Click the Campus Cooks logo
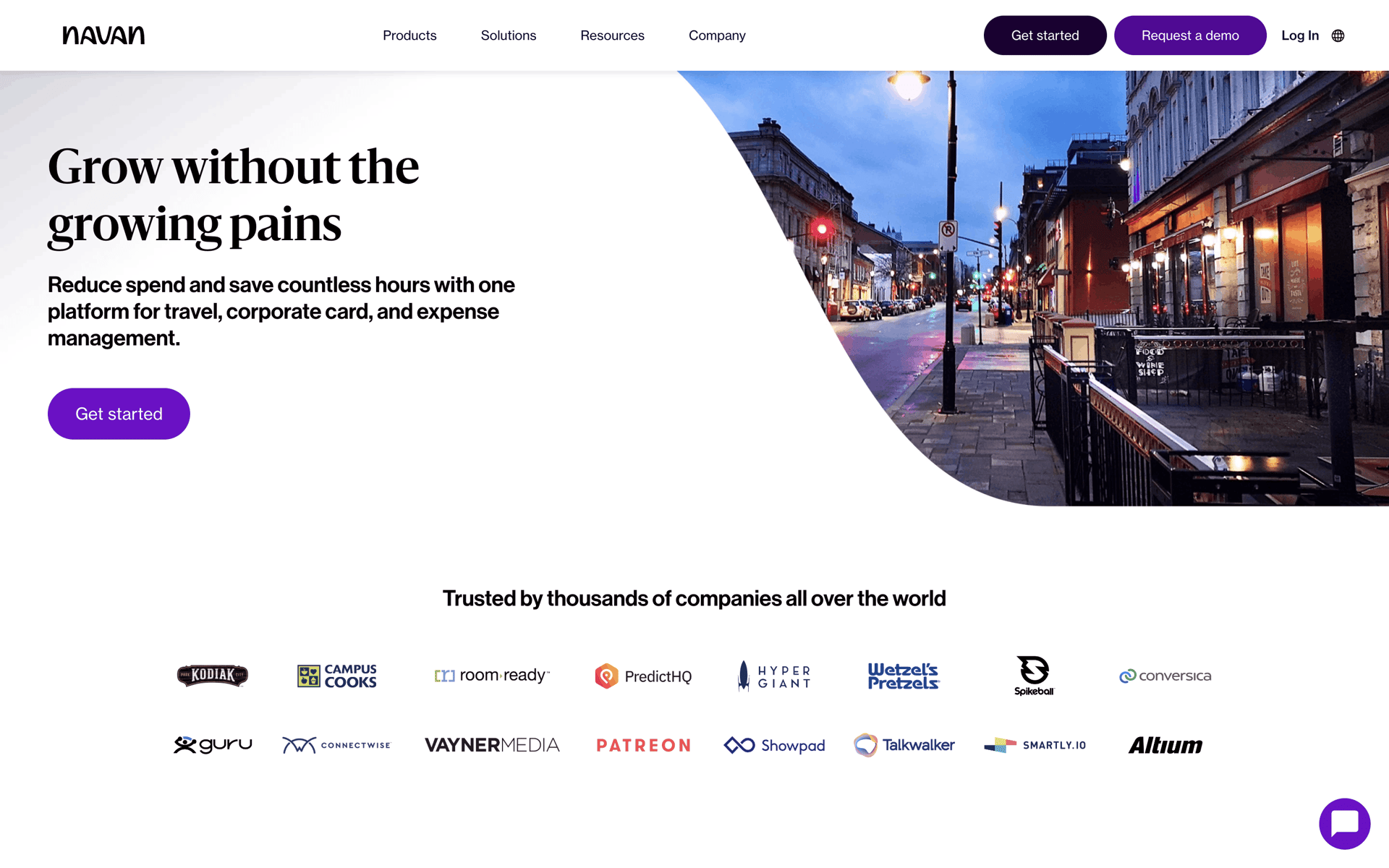Screen dimensions: 1389x868 point(337,676)
